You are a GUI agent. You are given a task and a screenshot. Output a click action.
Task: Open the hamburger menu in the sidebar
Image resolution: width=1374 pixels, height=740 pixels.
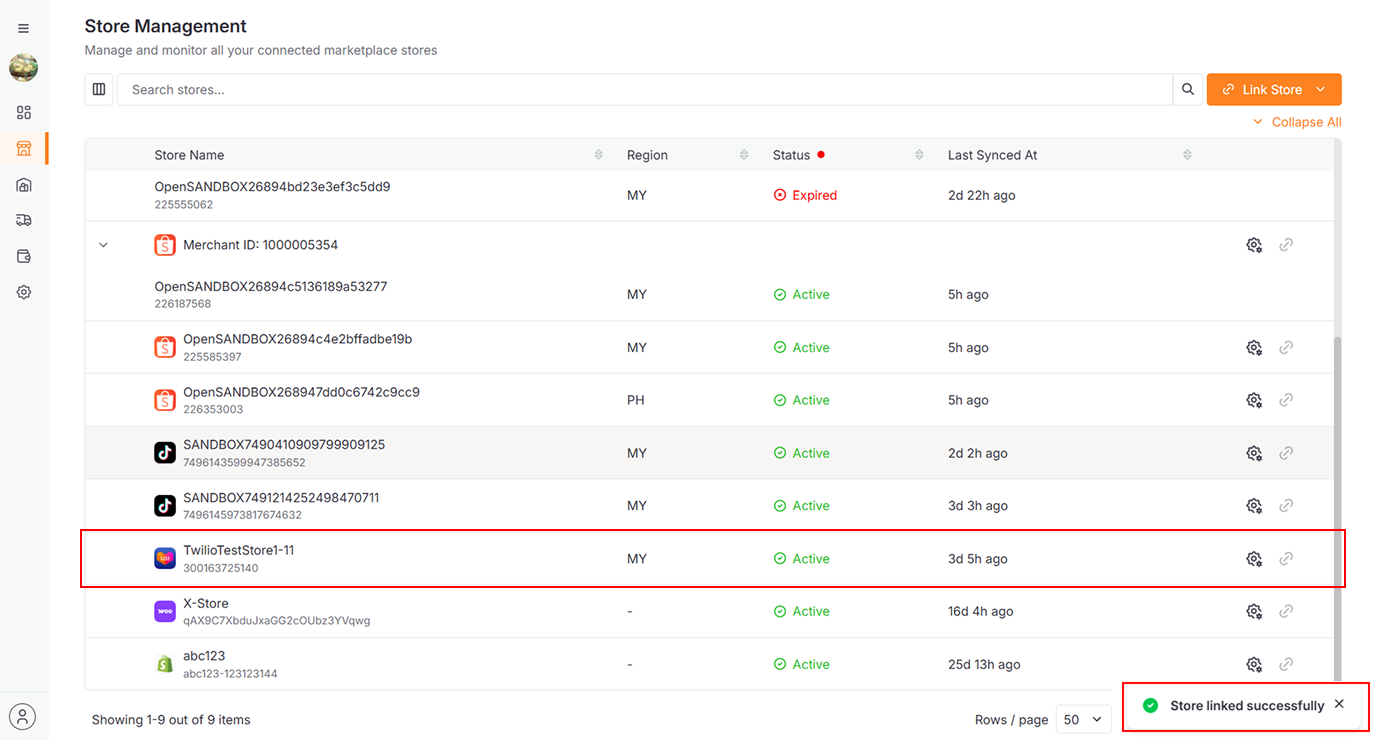(24, 29)
